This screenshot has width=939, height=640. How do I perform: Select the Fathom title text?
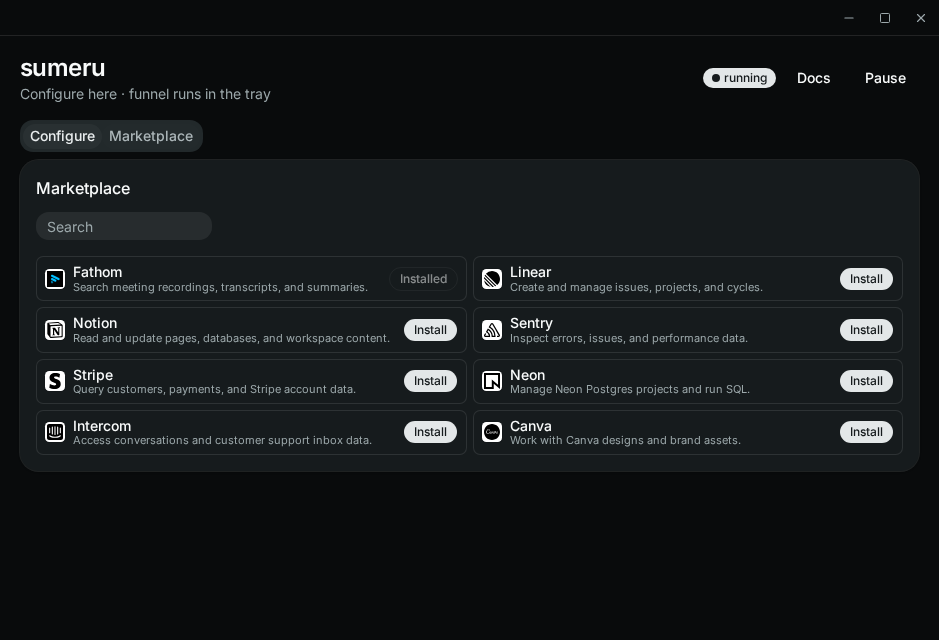[x=98, y=272]
